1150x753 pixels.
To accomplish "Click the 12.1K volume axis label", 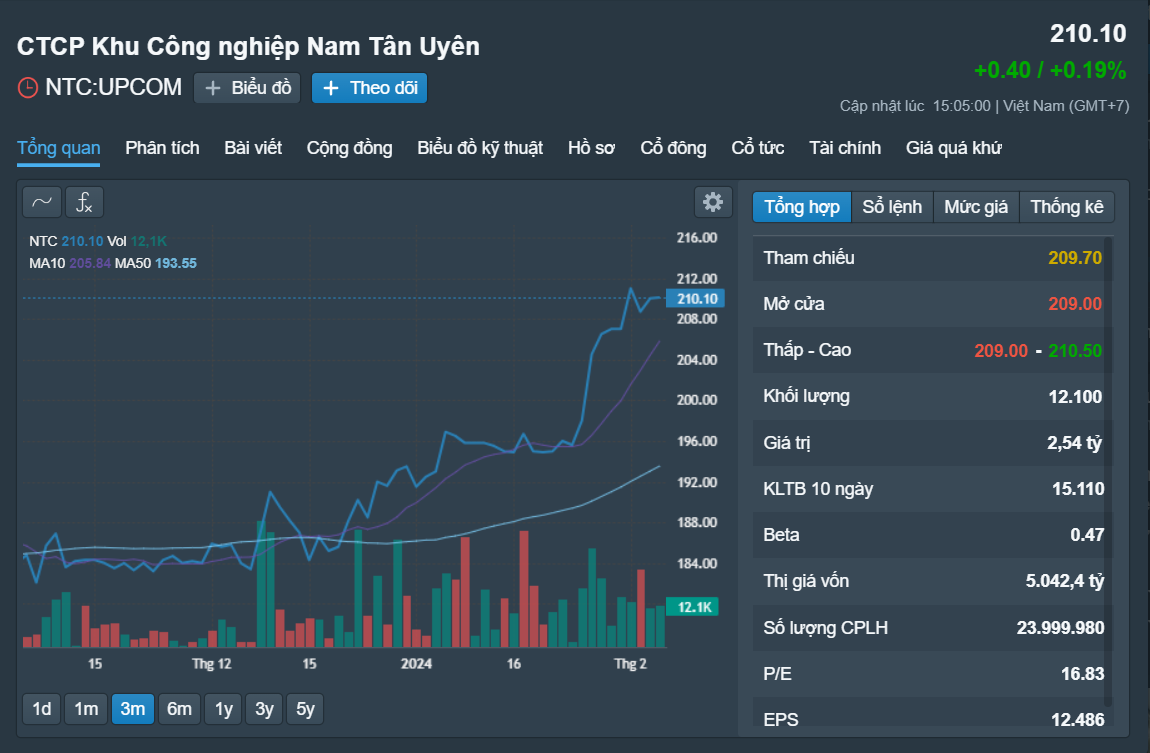I will tap(693, 607).
